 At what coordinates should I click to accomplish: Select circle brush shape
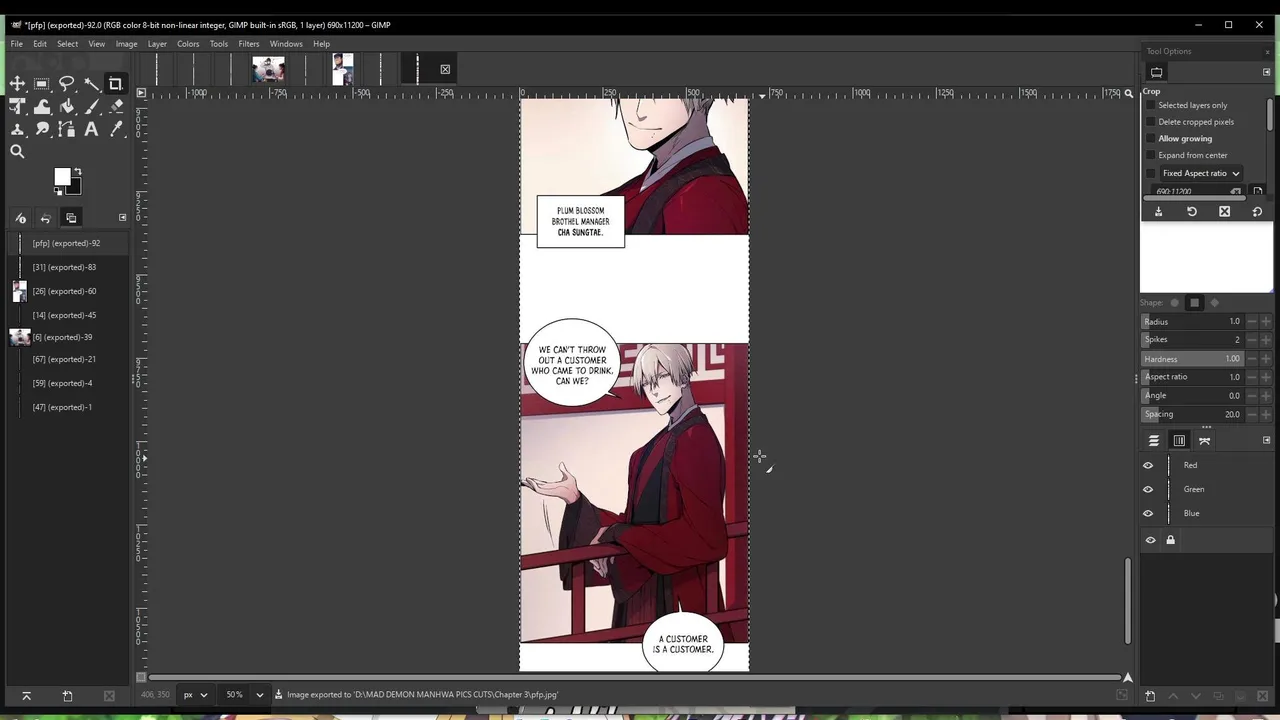[1174, 303]
